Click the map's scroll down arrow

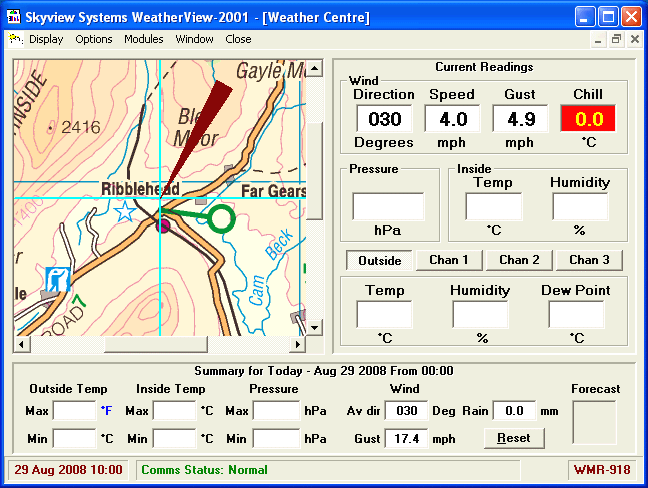[314, 328]
